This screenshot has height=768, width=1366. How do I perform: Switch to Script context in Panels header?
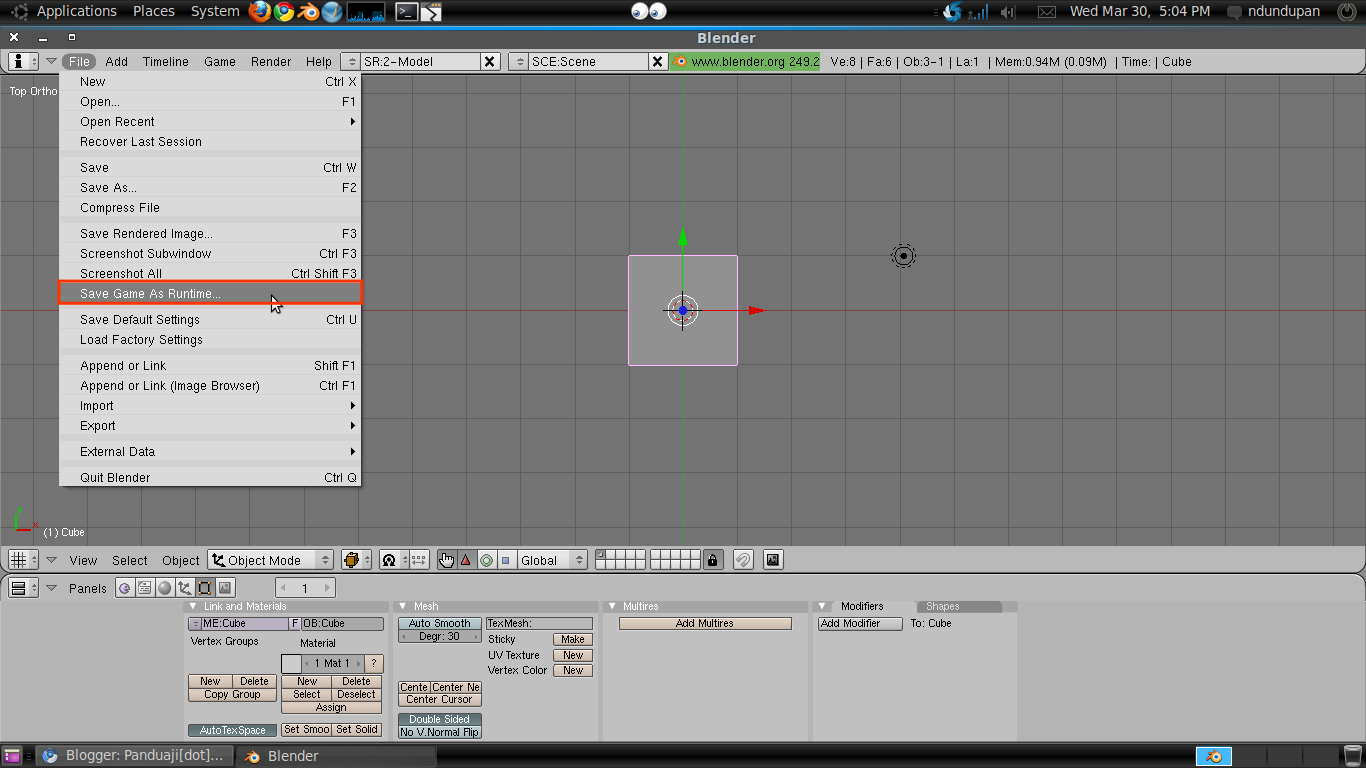tap(145, 588)
